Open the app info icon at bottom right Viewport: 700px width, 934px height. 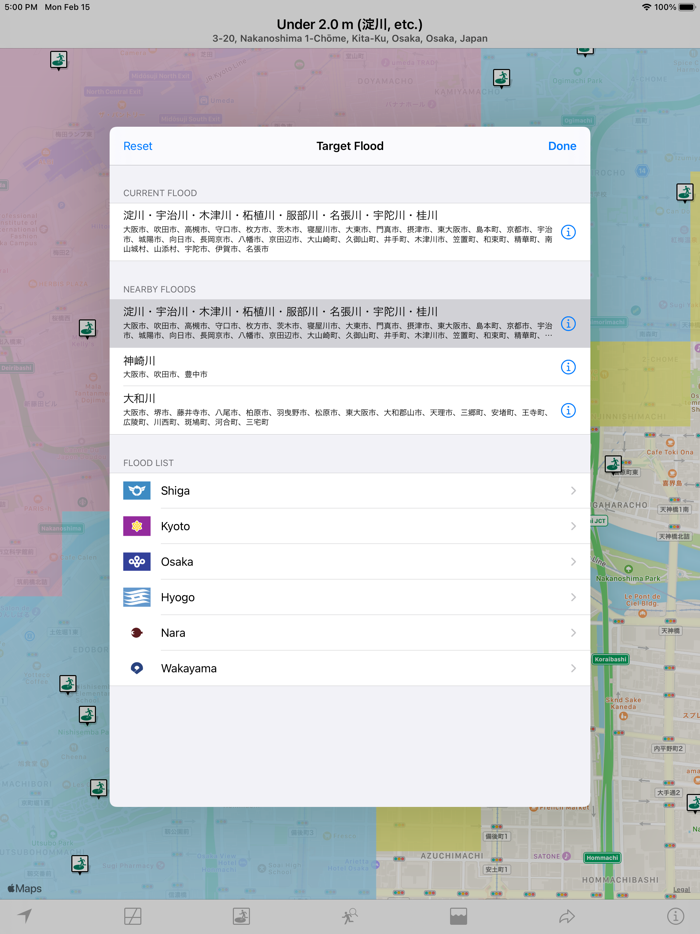pyautogui.click(x=675, y=916)
